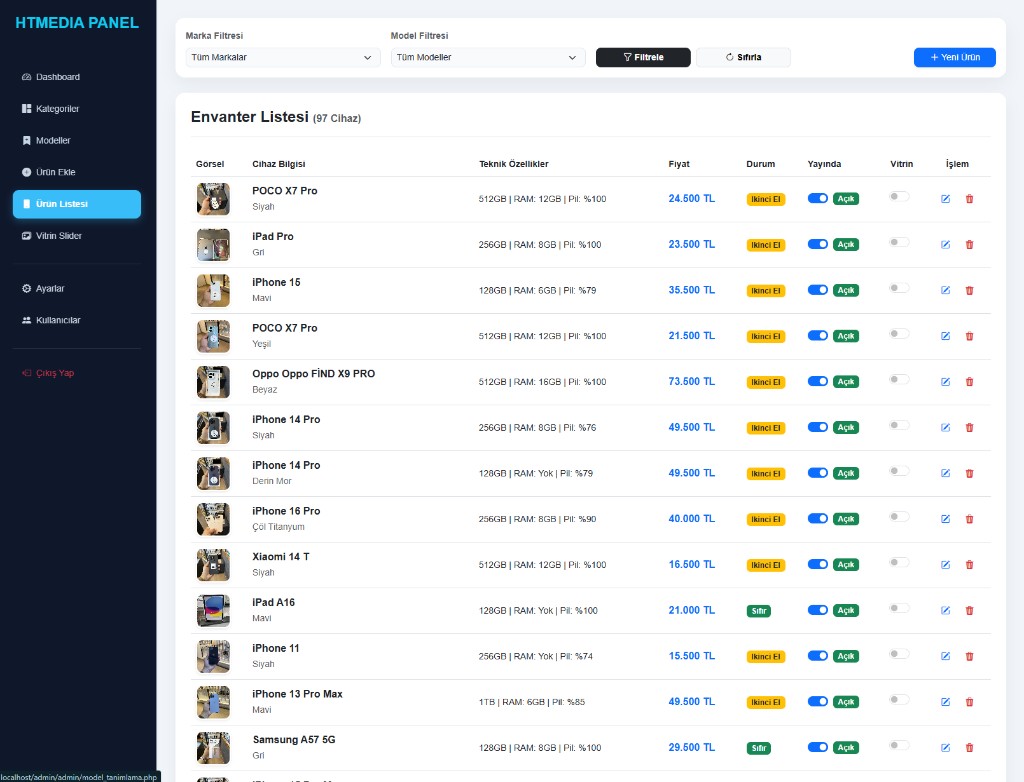This screenshot has height=782, width=1024.
Task: Enable Vitrin switch for Xiaomi 14 T
Action: point(899,562)
